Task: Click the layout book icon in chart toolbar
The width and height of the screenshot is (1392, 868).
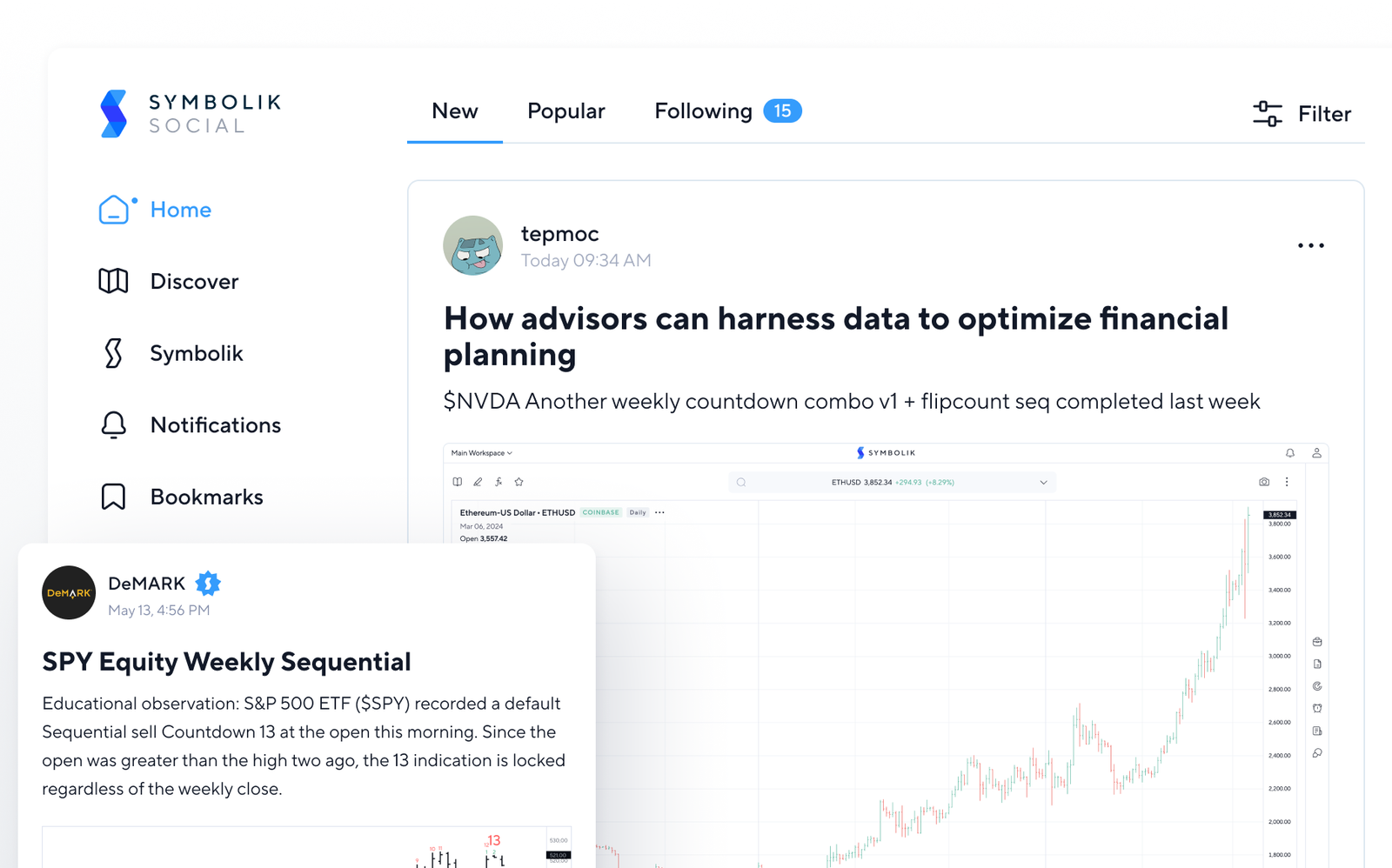Action: pyautogui.click(x=458, y=482)
